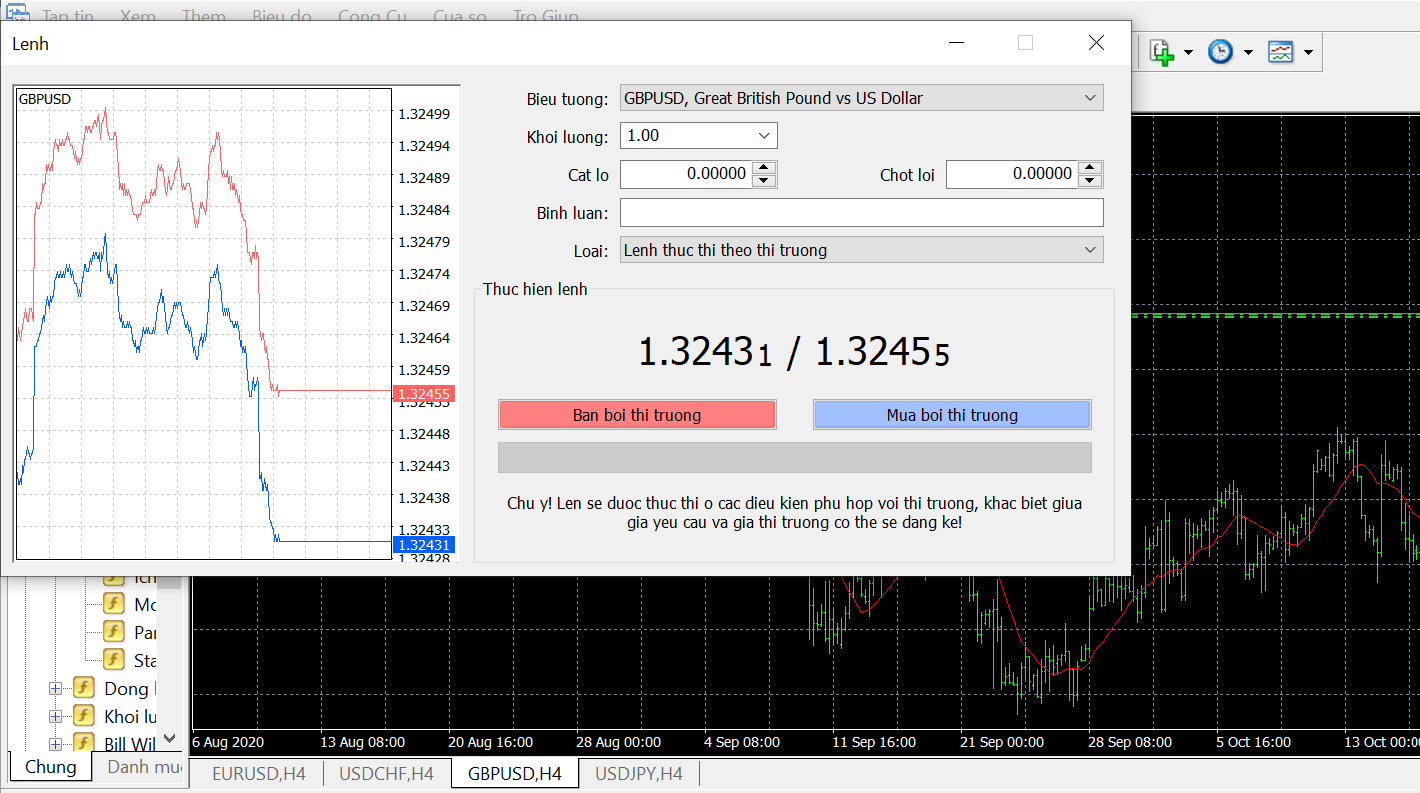Increase the Cat lo value with up arrow
Image resolution: width=1420 pixels, height=793 pixels.
764,168
